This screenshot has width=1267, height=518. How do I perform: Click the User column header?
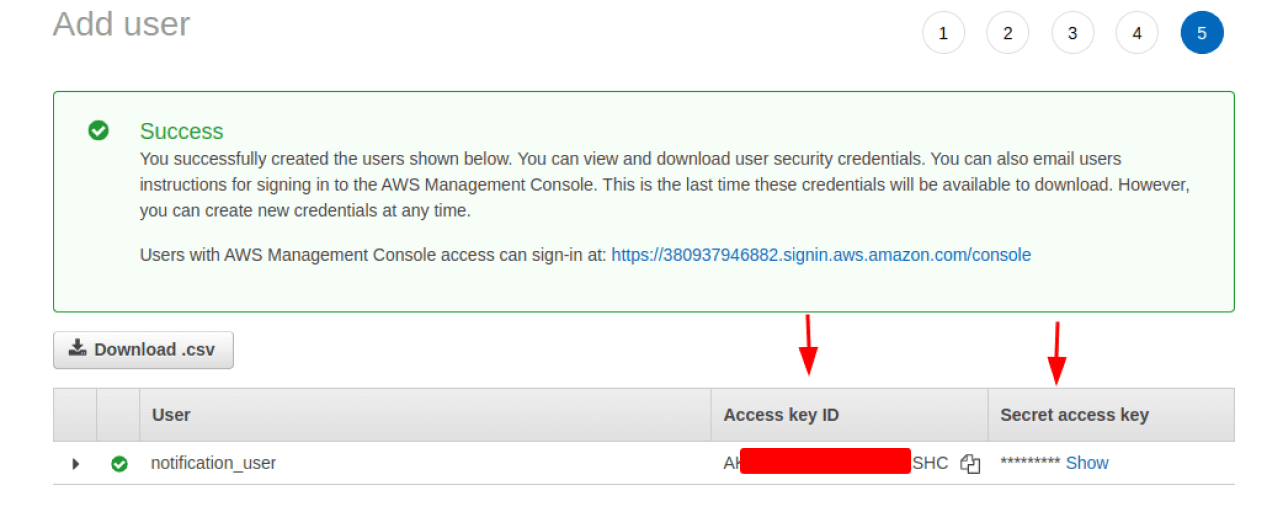pyautogui.click(x=171, y=414)
